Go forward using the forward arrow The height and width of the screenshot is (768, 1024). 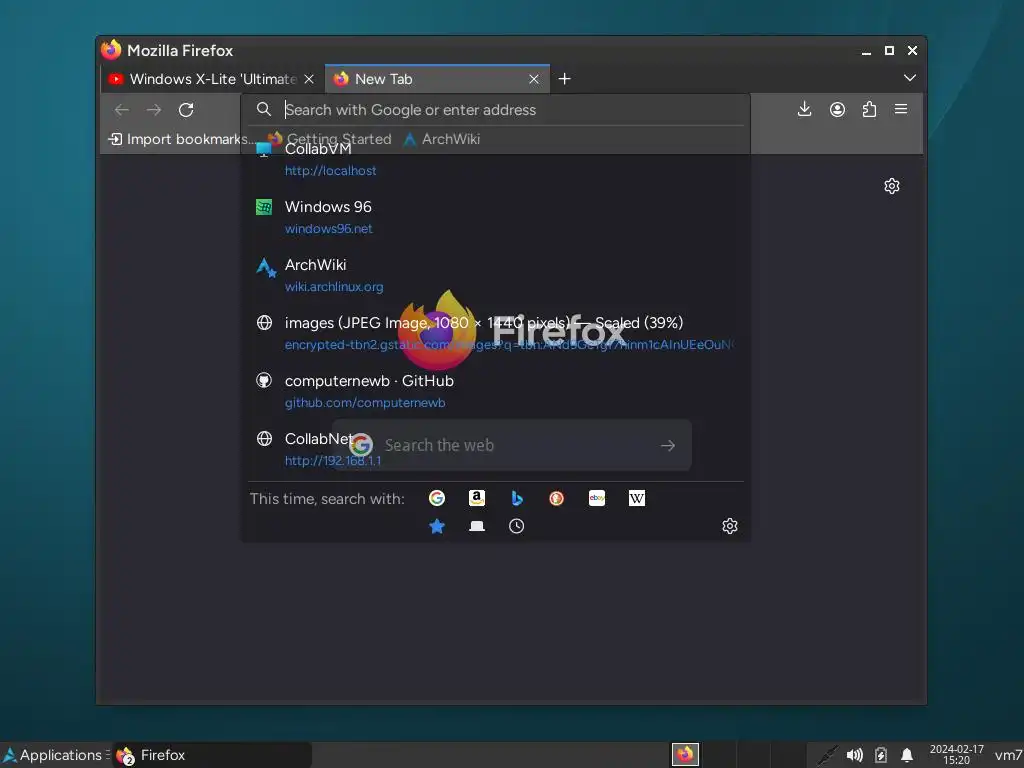154,110
